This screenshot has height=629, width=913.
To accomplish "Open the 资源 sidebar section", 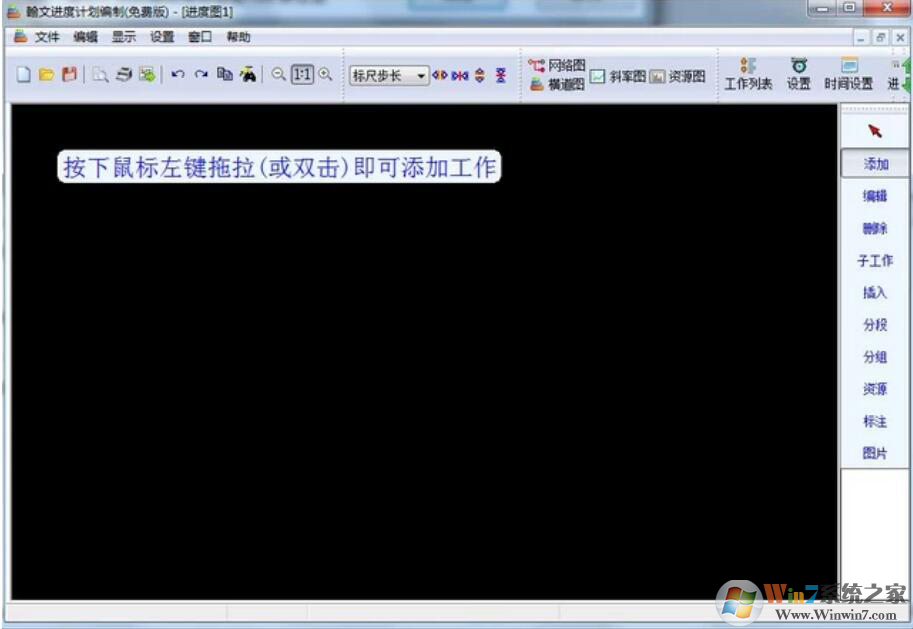I will click(x=873, y=389).
